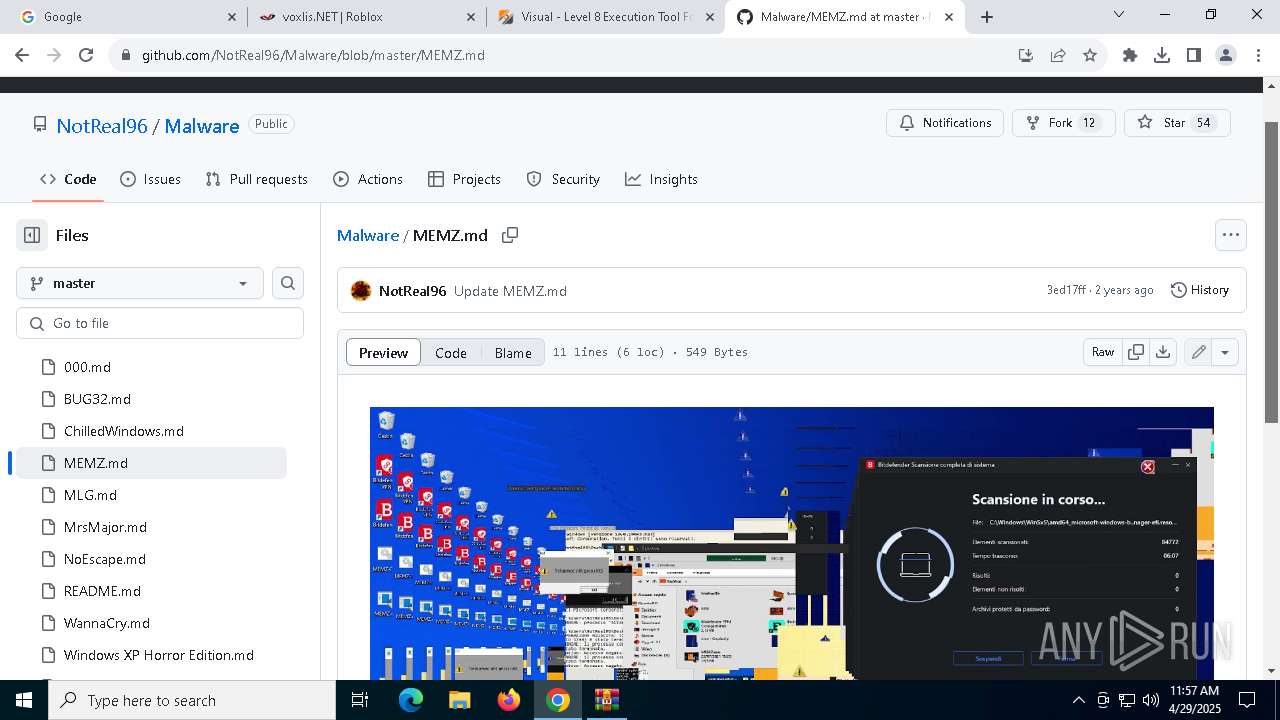Open 000.md in file tree
The height and width of the screenshot is (720, 1280).
pos(87,367)
